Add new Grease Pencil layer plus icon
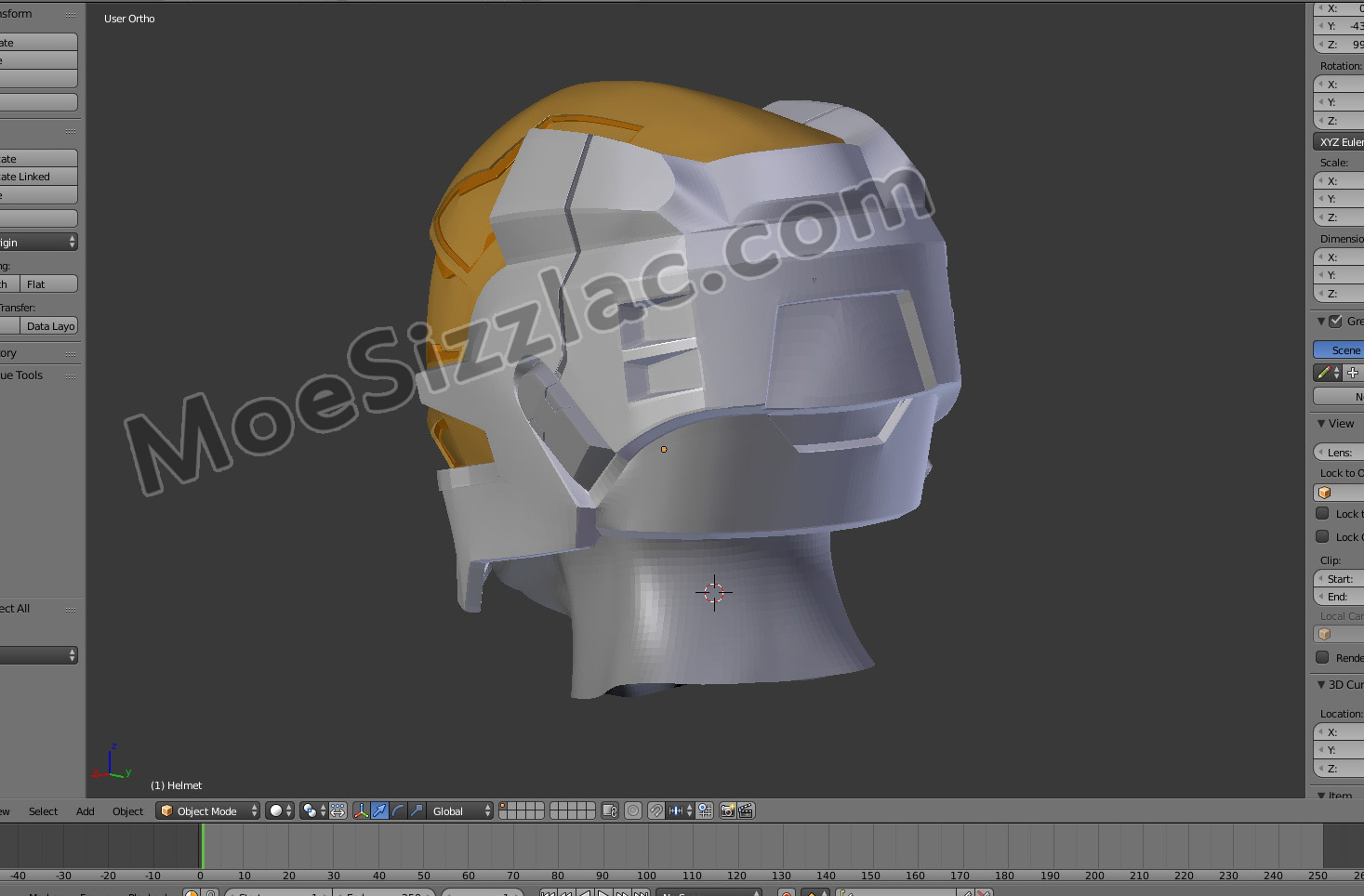 [x=1353, y=373]
